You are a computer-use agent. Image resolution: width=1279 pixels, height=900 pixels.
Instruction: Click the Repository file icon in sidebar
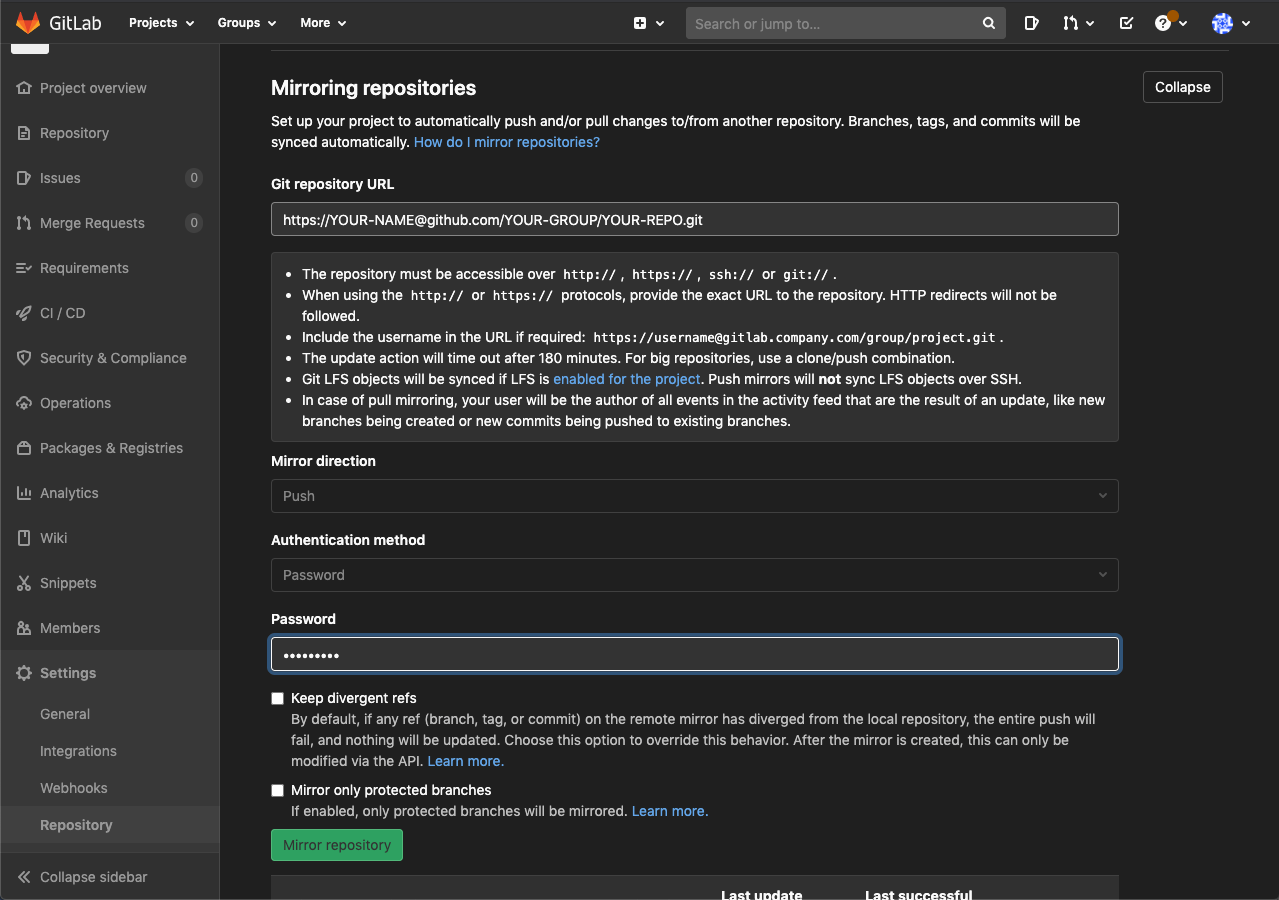click(x=24, y=133)
